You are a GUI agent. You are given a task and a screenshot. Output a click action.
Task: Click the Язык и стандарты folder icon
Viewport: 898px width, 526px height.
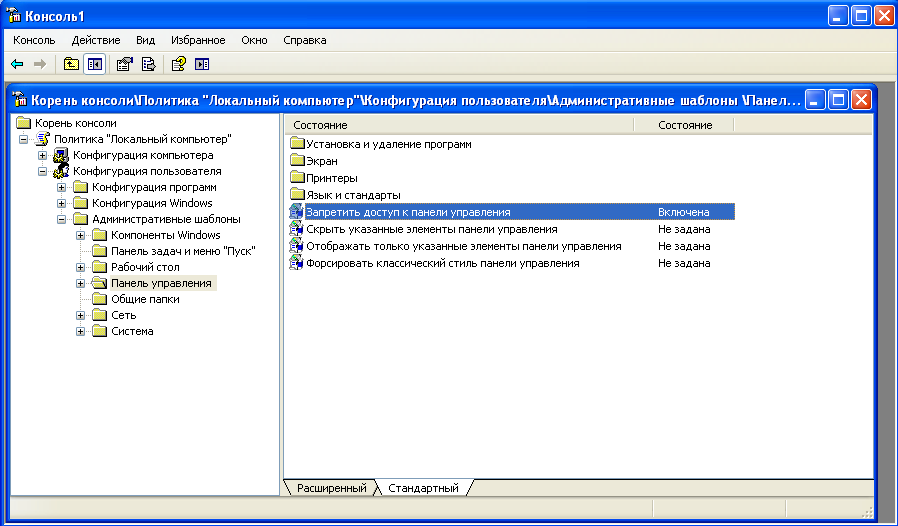[x=297, y=195]
